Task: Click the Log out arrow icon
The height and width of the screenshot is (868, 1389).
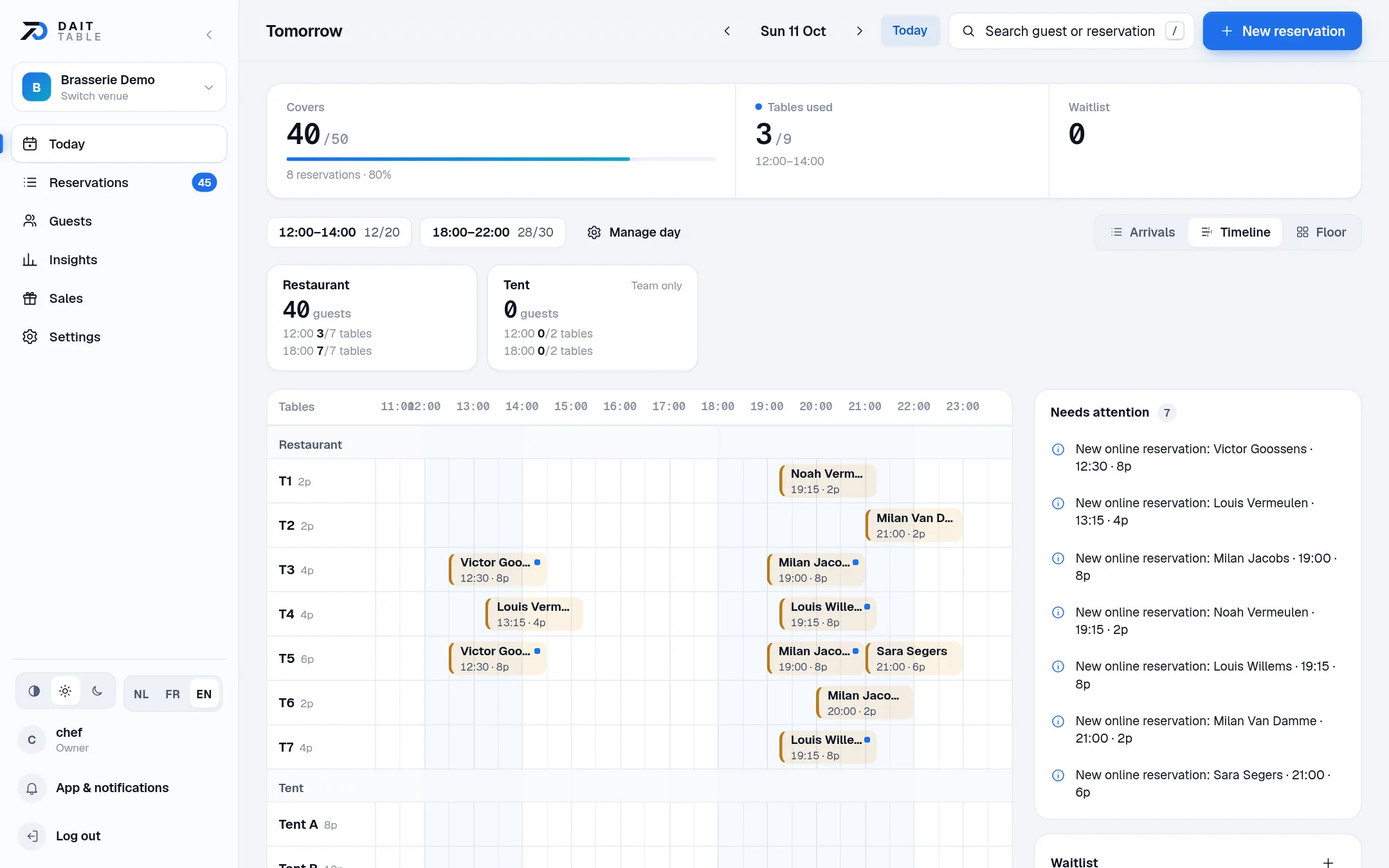Action: pos(32,836)
